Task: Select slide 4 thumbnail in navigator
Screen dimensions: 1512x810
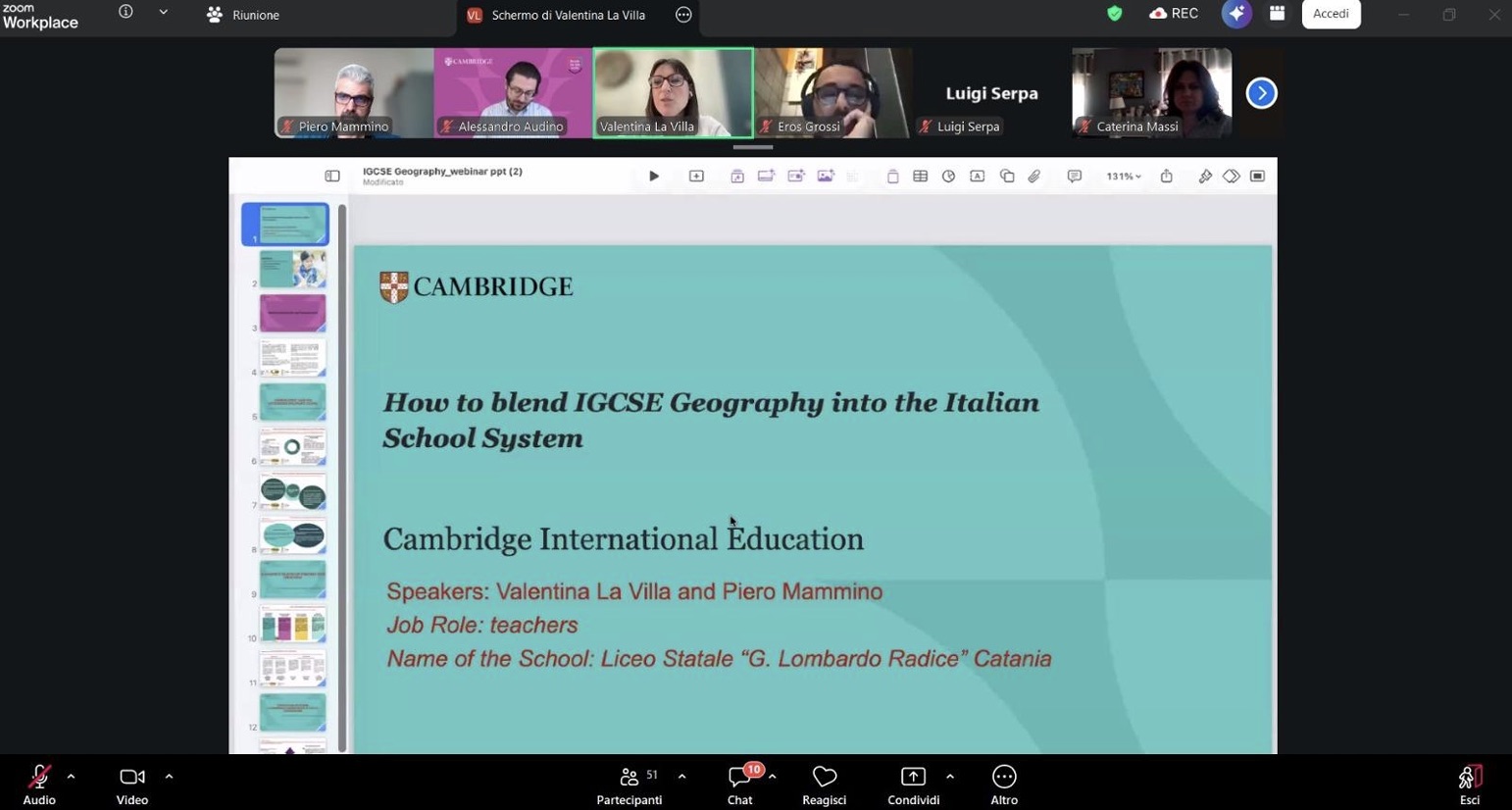Action: tap(292, 358)
